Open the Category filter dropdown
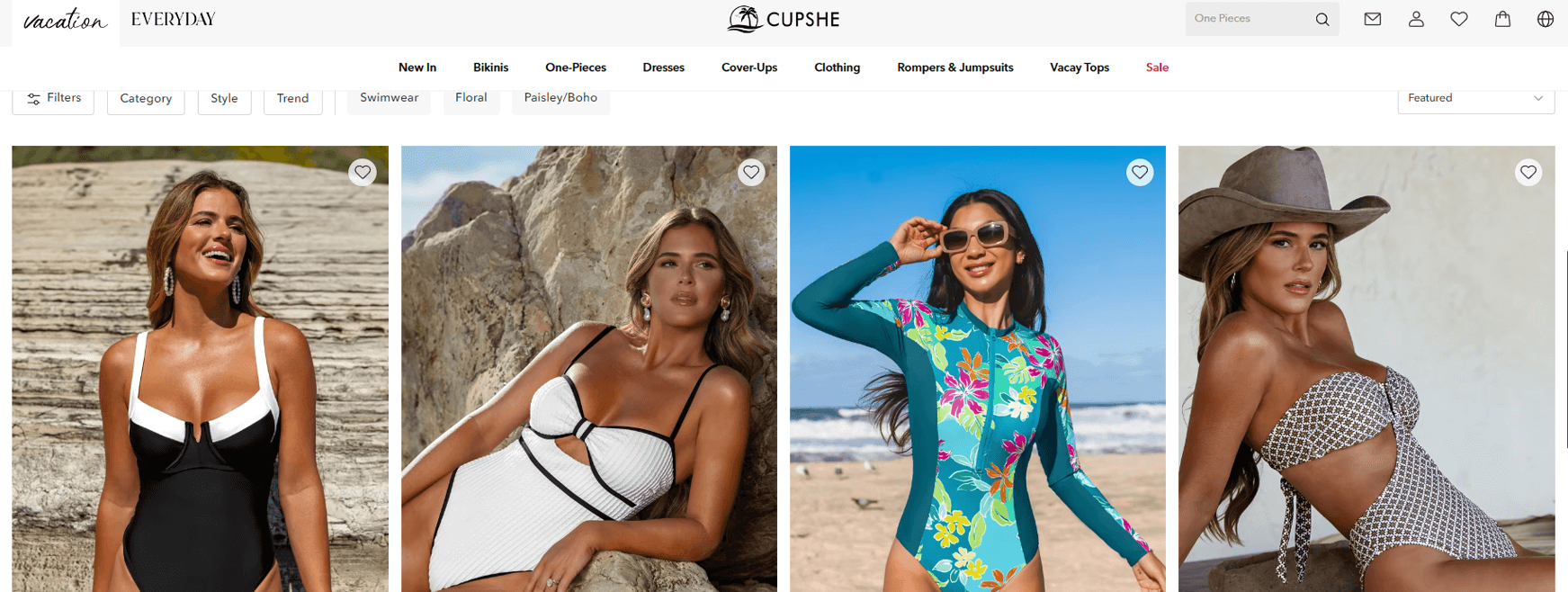The width and height of the screenshot is (1568, 592). (146, 98)
